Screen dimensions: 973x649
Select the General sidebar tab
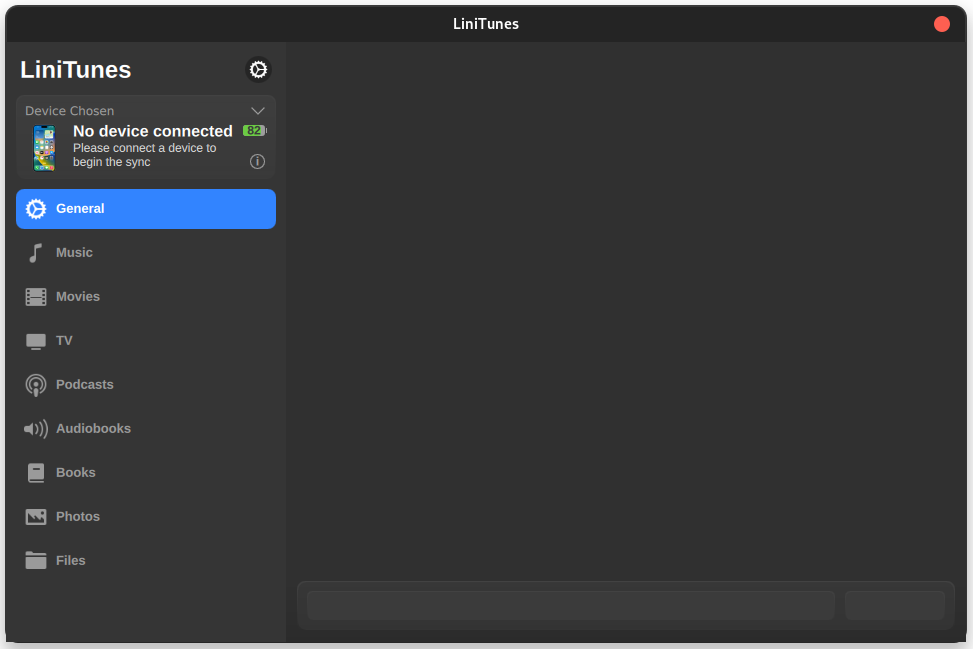(146, 209)
